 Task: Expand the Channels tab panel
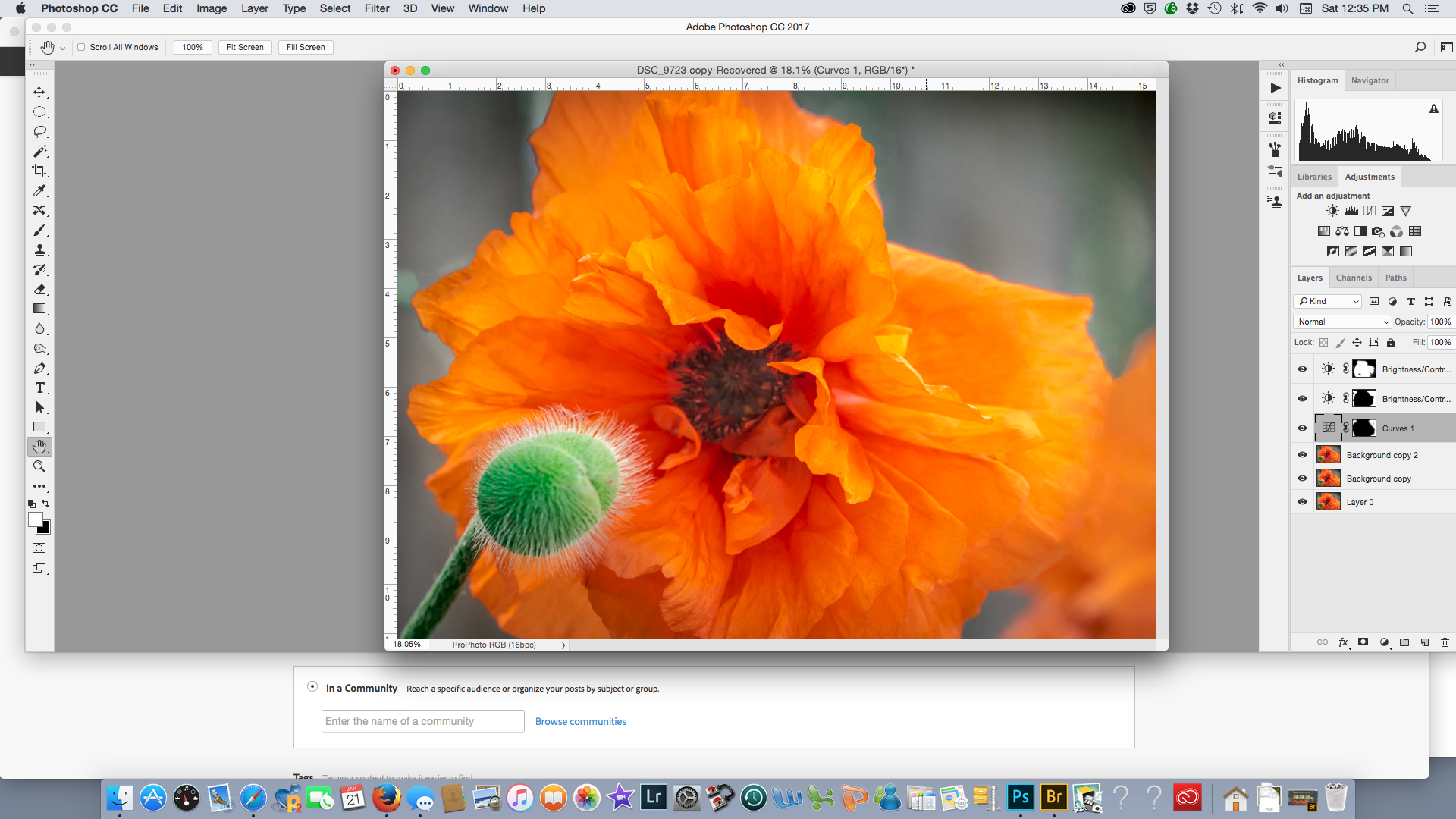point(1354,277)
